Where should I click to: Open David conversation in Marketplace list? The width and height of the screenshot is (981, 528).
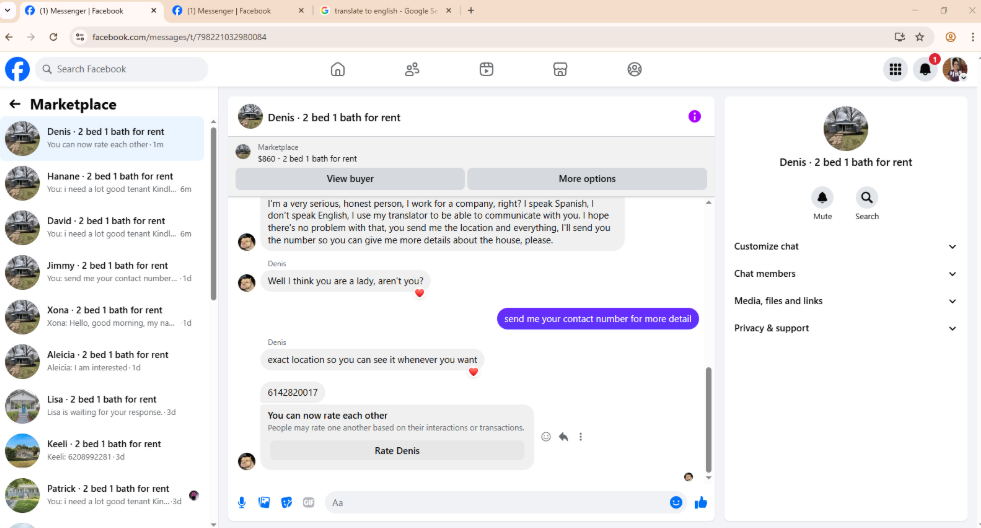[x=103, y=227]
